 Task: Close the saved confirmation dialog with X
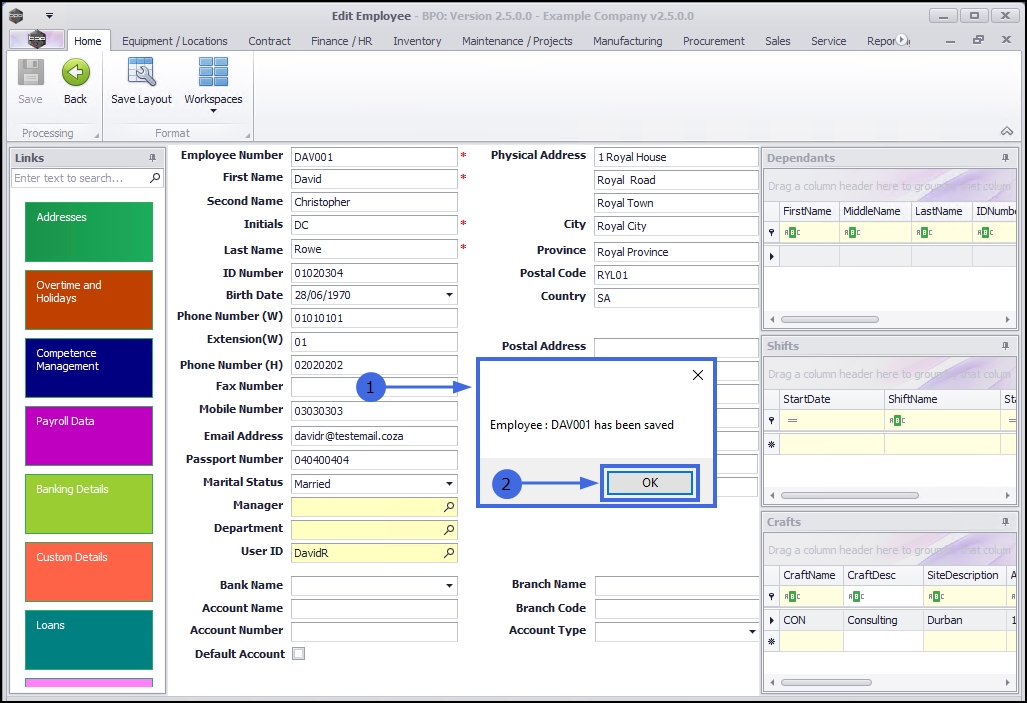[x=697, y=375]
